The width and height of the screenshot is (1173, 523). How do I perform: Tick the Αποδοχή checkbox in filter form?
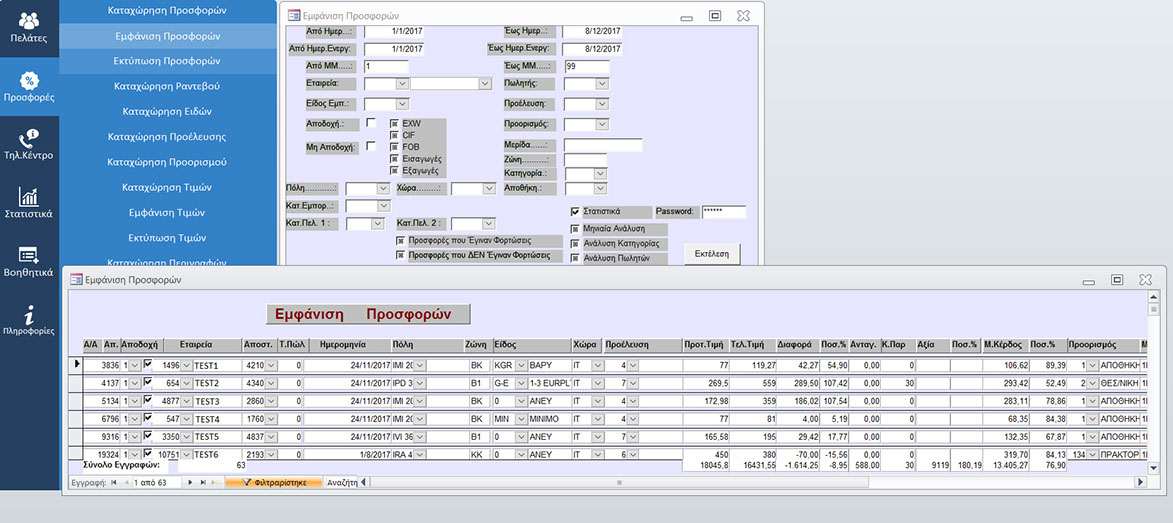(371, 122)
